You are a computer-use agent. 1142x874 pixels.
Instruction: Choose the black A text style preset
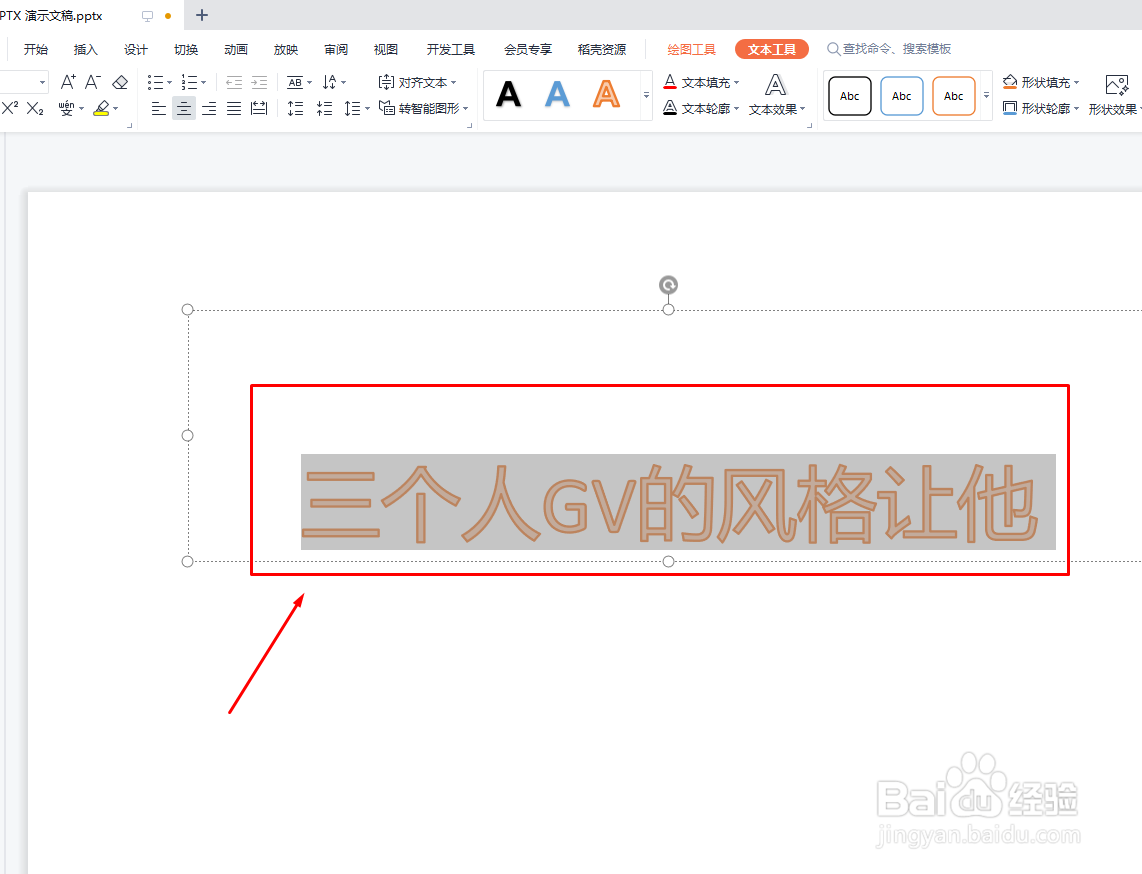508,94
